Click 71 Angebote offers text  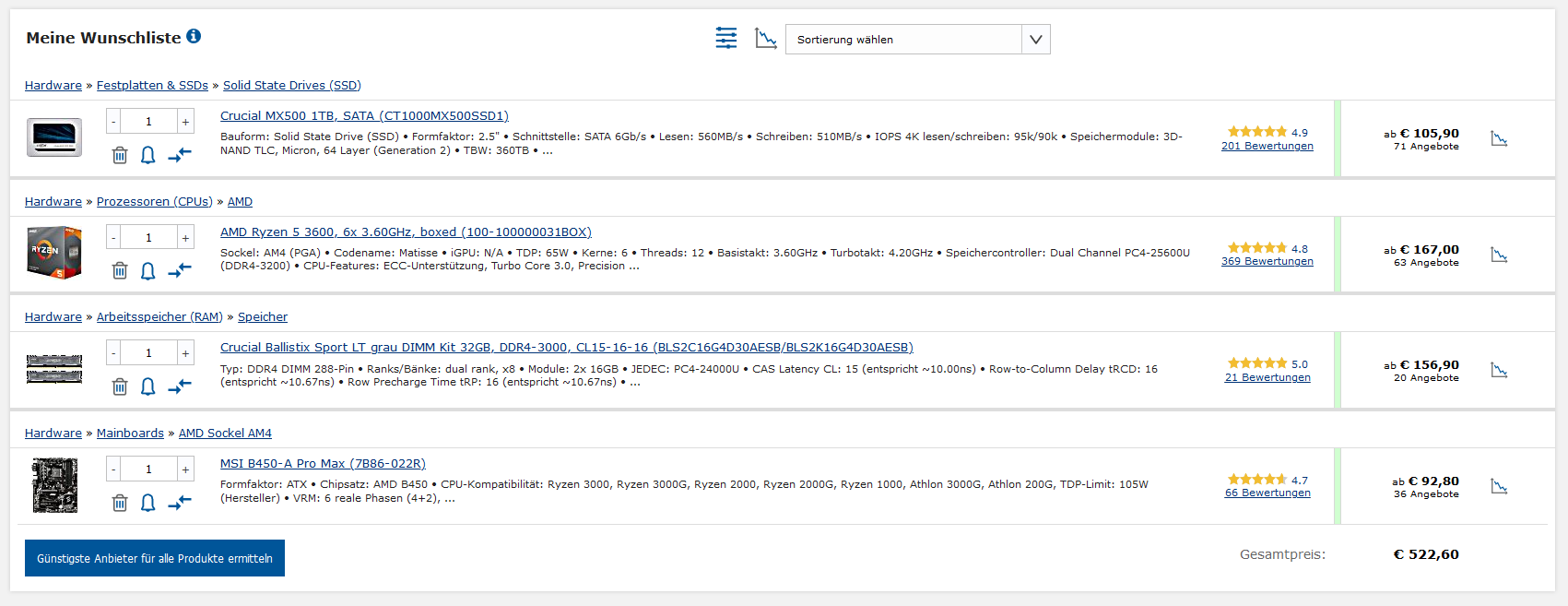(x=1426, y=147)
